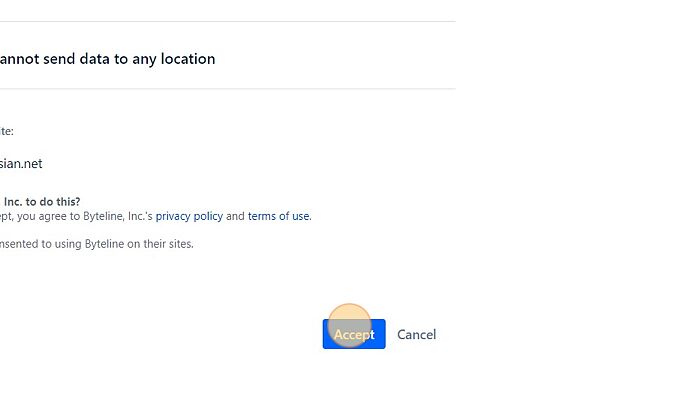This screenshot has height=394, width=700.
Task: Click the orange highlight circle over Accept
Action: click(350, 325)
